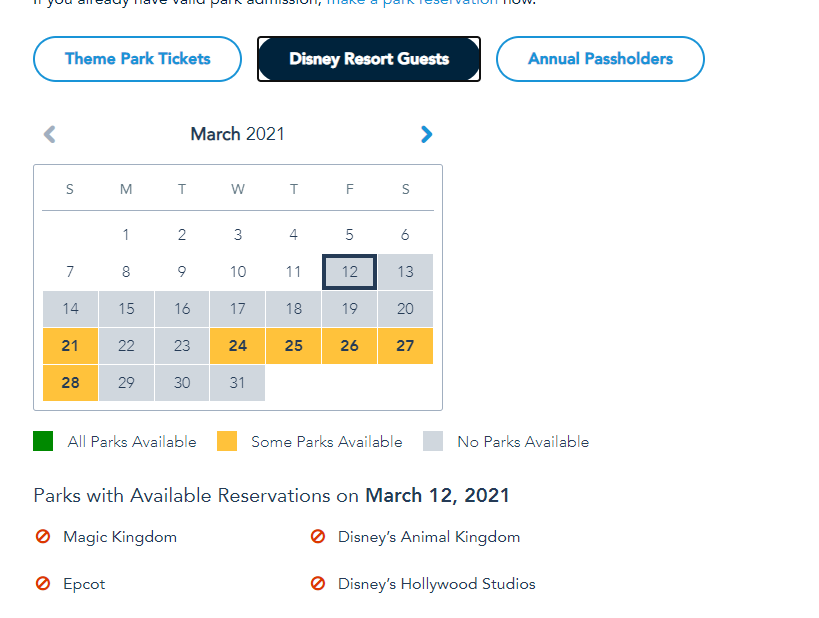
Task: Select March 21 on the calendar
Action: click(x=70, y=346)
